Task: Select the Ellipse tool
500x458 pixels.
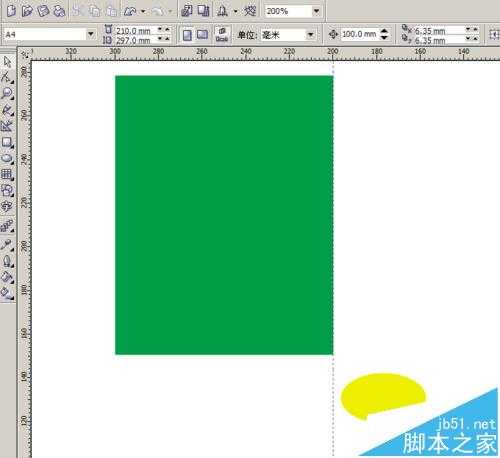Action: click(x=7, y=158)
